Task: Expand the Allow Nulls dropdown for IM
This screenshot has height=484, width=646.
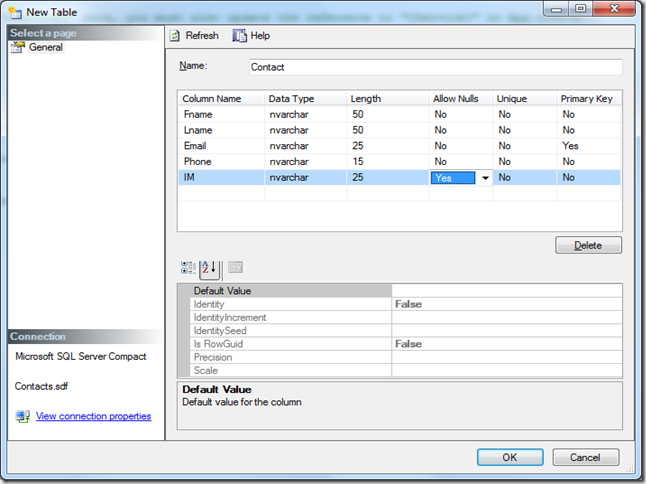Action: pos(485,178)
